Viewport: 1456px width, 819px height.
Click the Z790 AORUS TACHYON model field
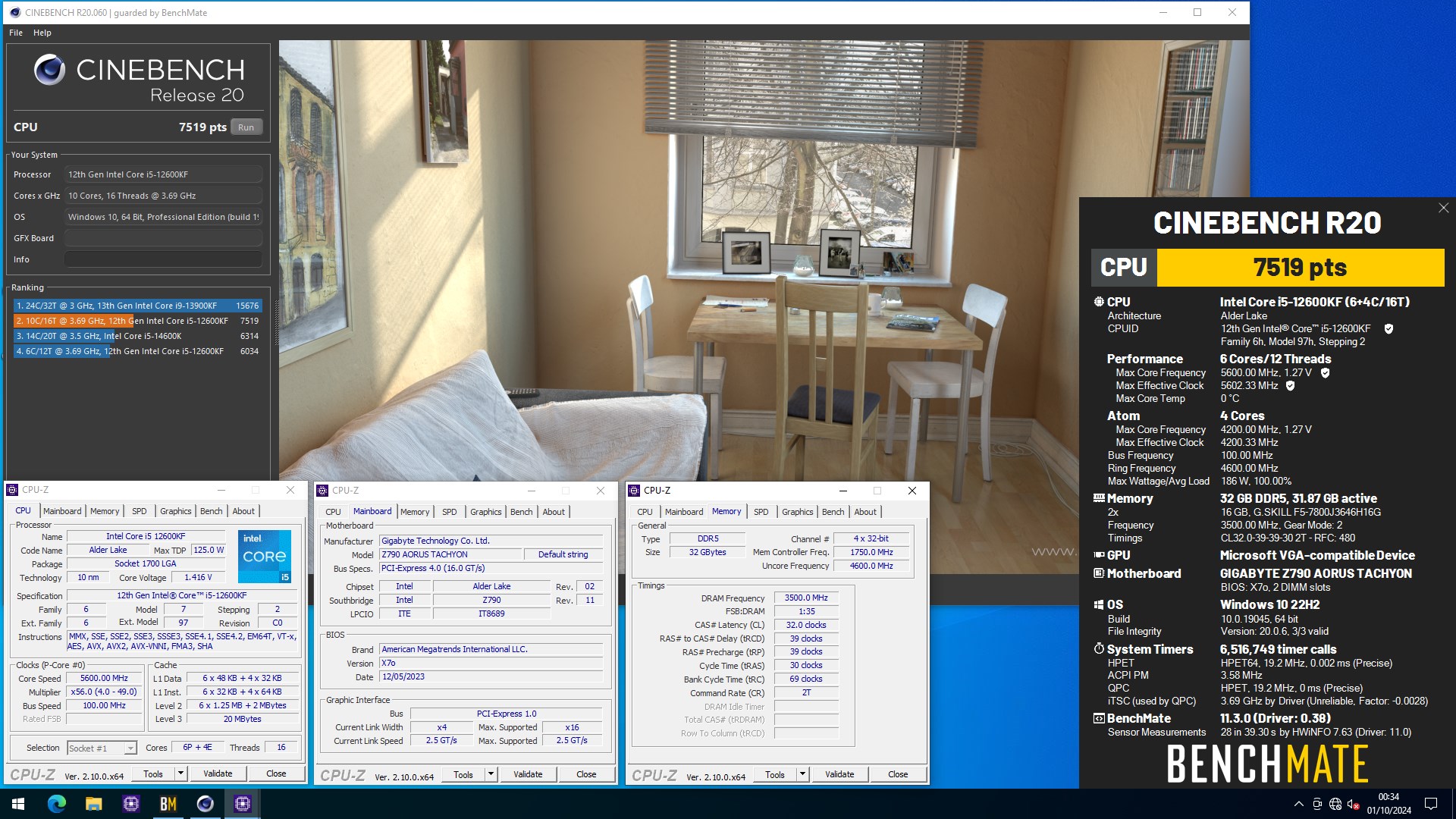click(x=451, y=554)
